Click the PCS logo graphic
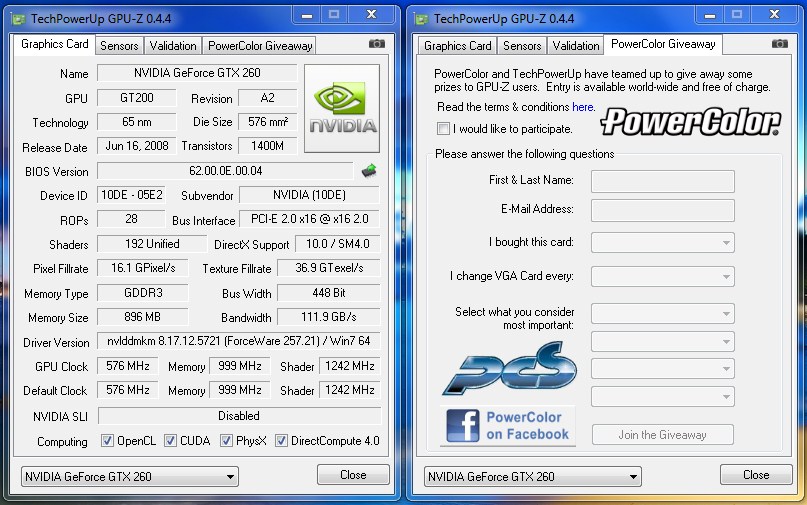This screenshot has width=807, height=505. coord(510,369)
